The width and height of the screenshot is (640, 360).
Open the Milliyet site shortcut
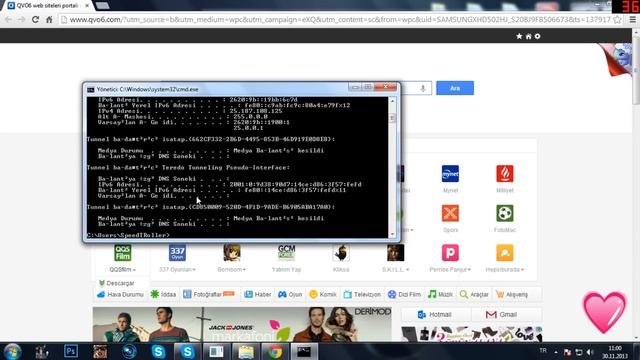[x=504, y=174]
